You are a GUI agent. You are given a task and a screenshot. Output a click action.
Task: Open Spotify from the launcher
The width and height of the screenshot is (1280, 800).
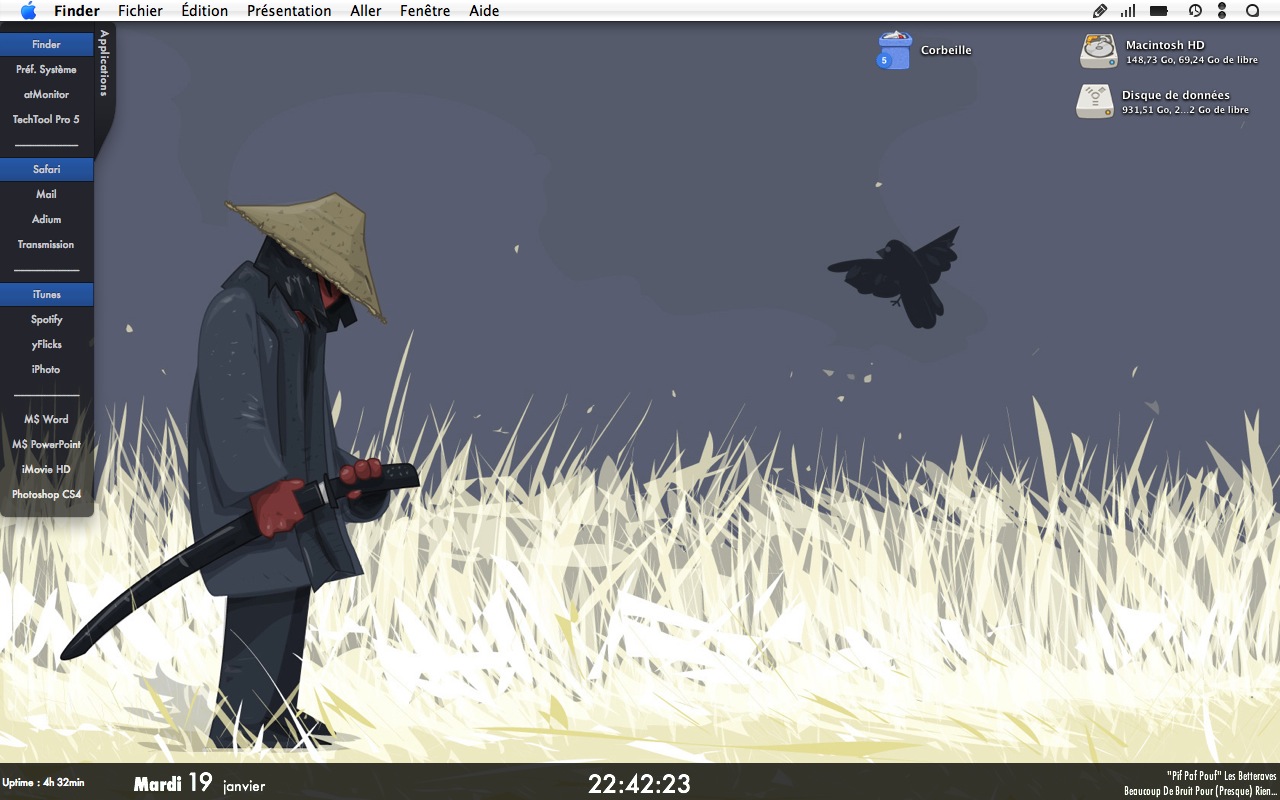47,319
